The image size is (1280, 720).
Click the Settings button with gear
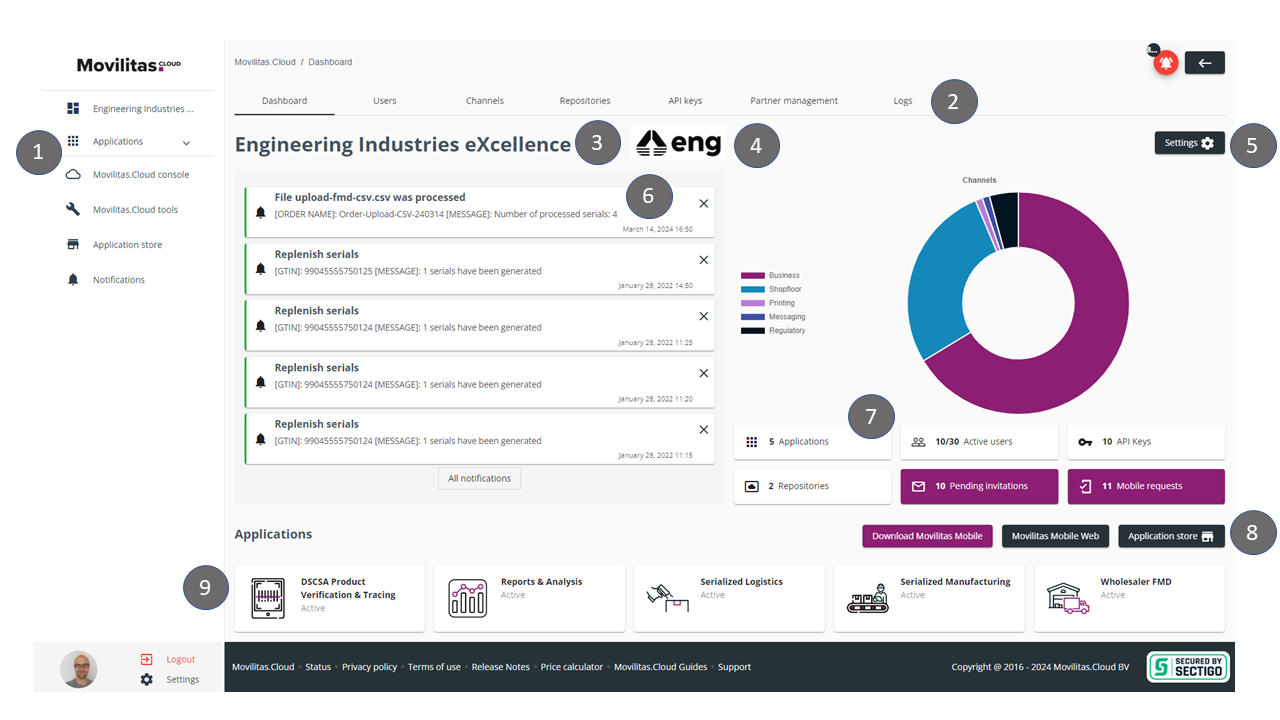click(1190, 143)
